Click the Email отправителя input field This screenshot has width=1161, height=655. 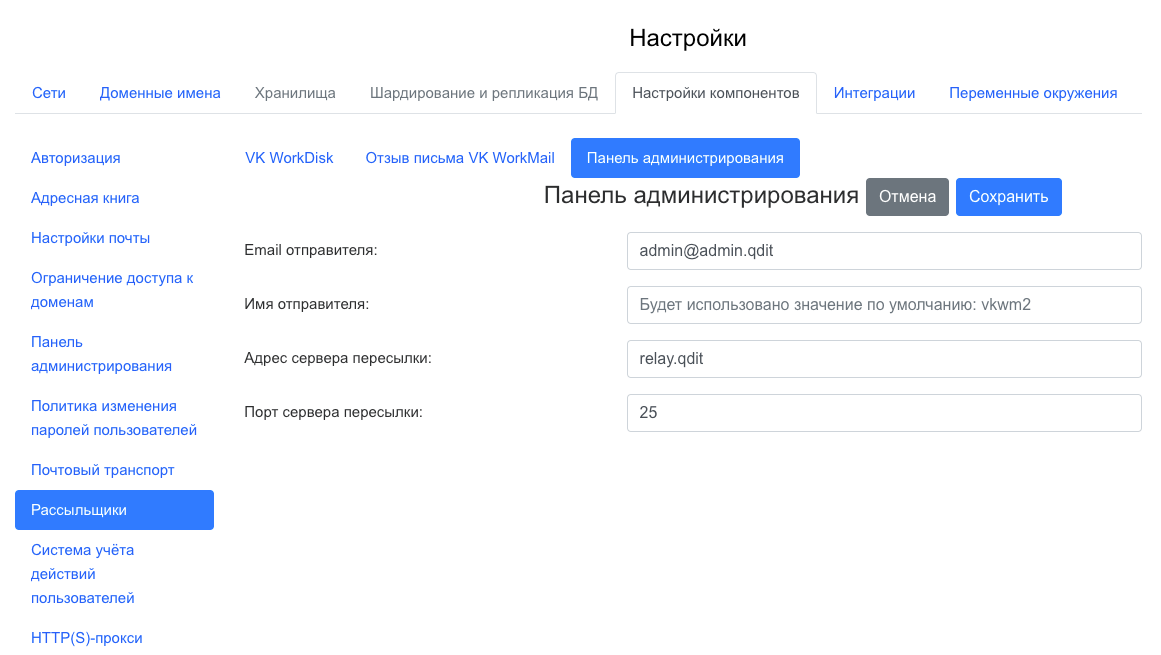pos(884,251)
